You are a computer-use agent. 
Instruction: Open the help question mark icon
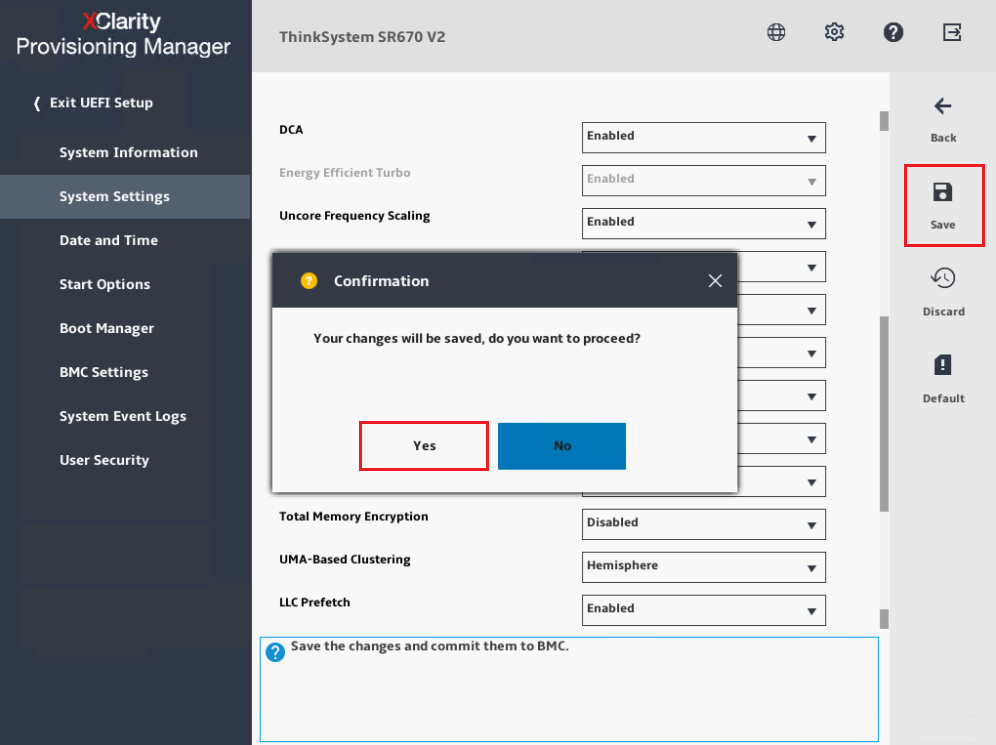pyautogui.click(x=893, y=32)
